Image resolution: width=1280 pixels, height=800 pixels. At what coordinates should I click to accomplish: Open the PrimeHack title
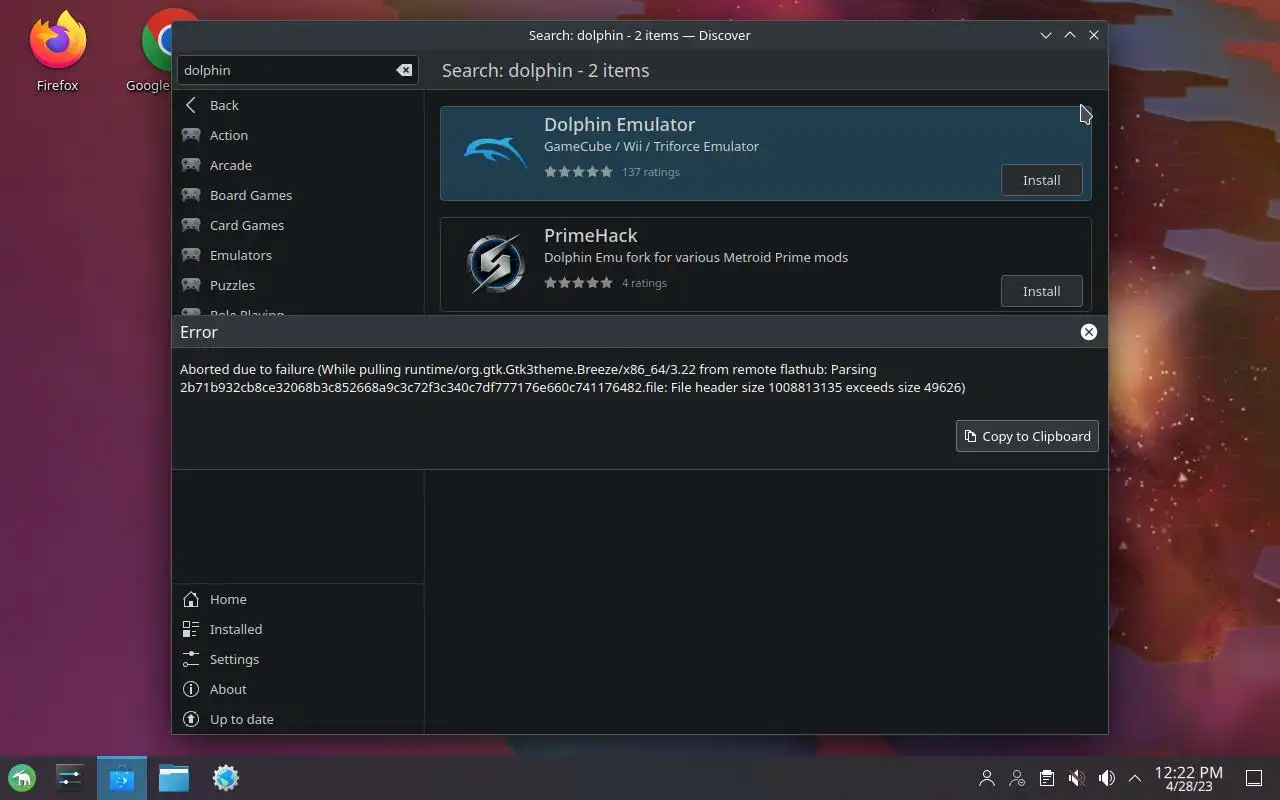[590, 235]
